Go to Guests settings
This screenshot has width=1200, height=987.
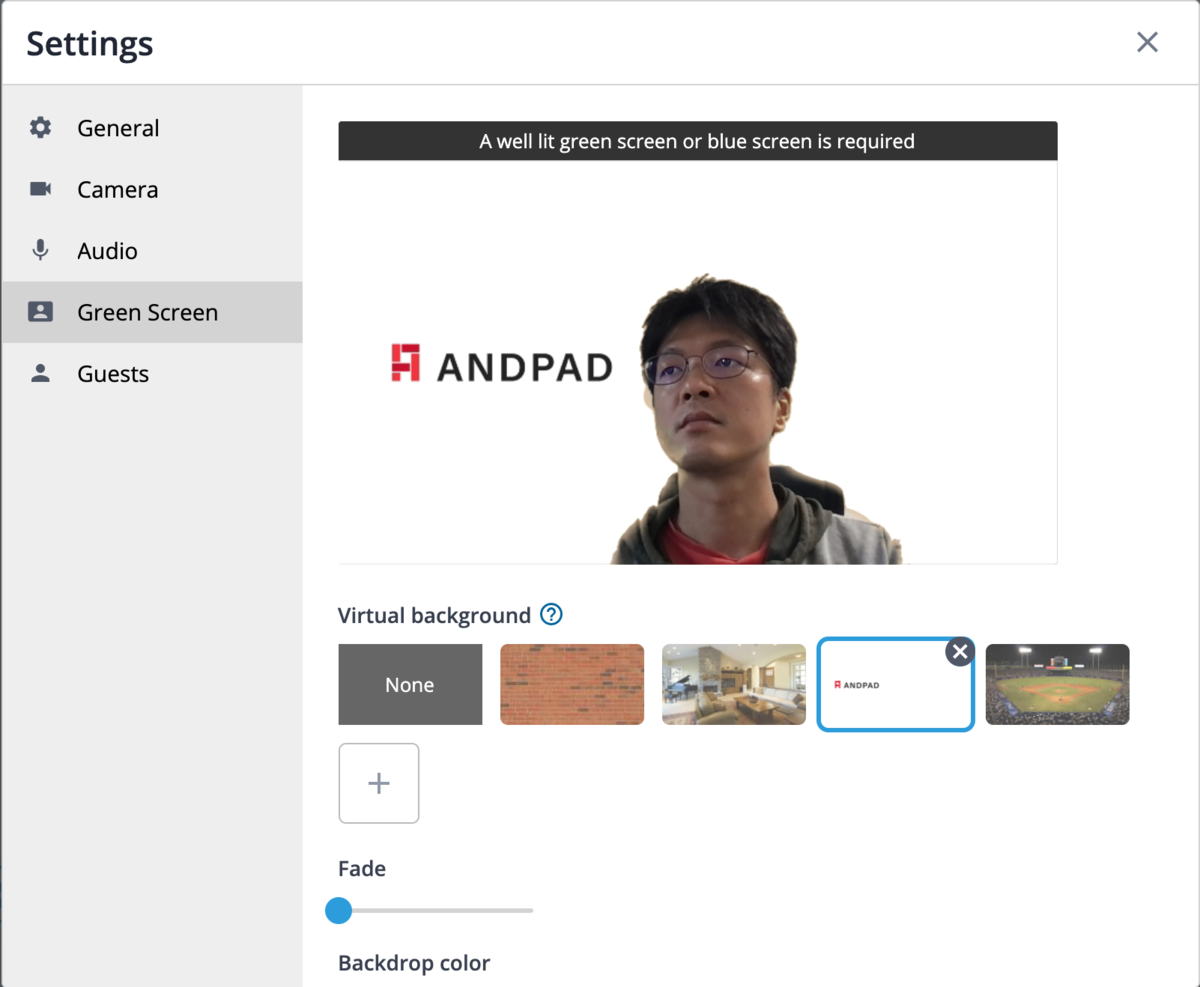click(152, 374)
